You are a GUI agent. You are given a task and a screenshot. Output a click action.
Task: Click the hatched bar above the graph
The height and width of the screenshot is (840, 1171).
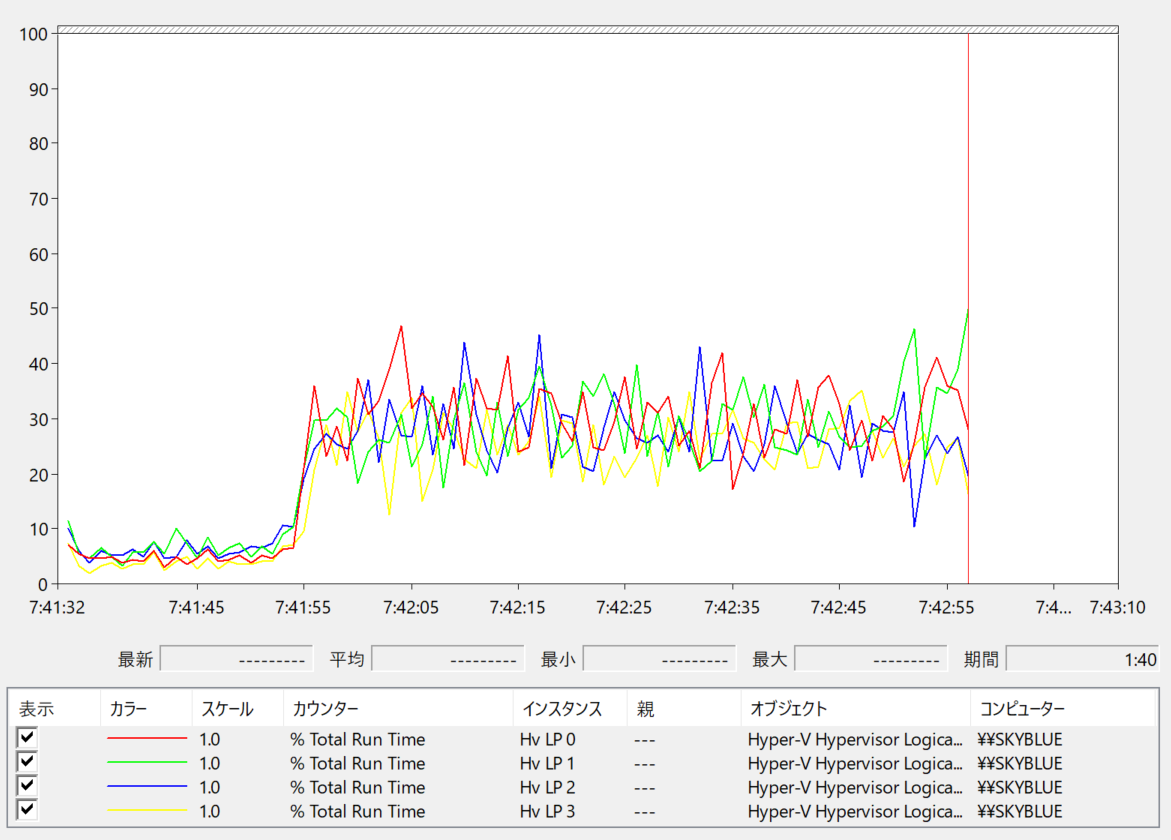pos(588,30)
